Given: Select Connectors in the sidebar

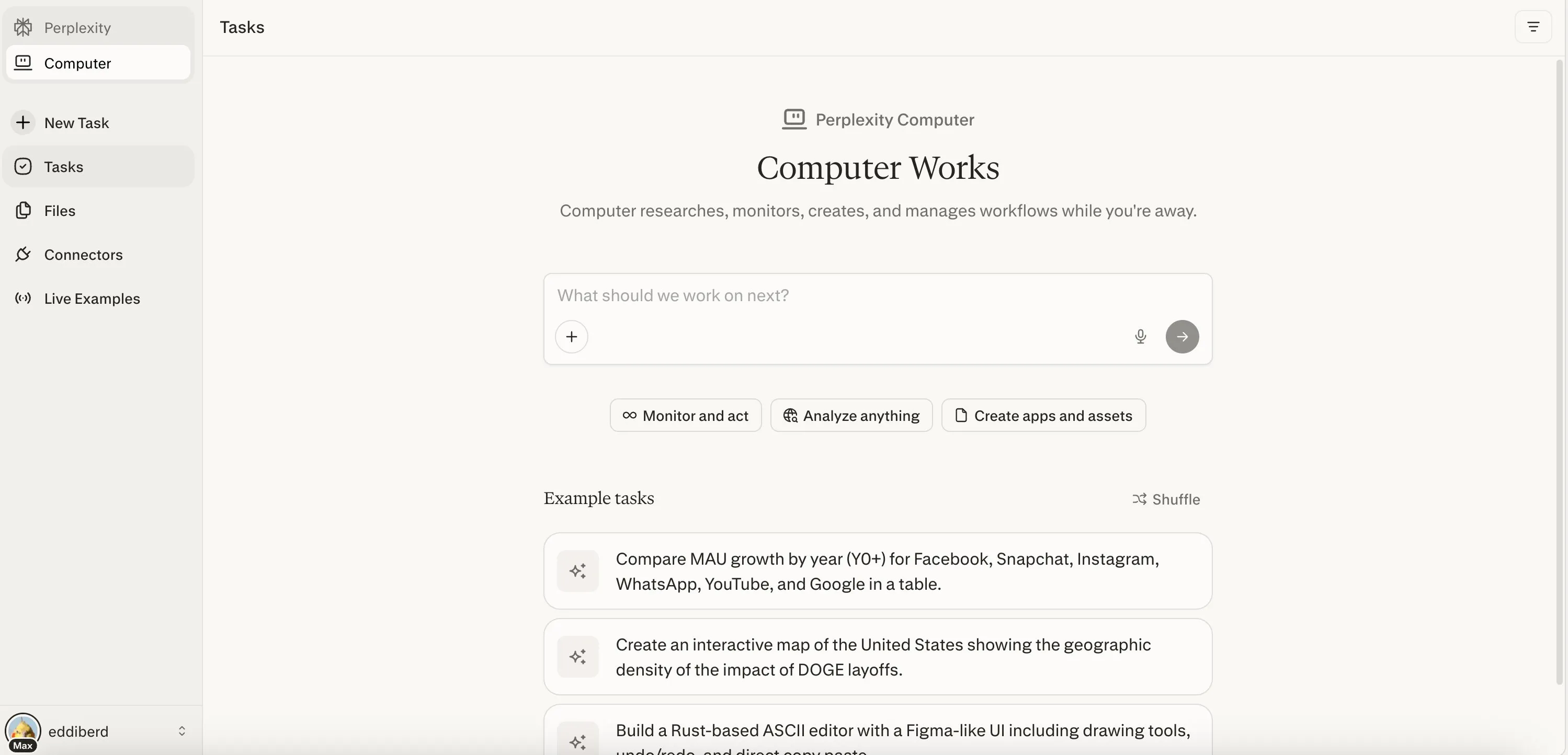Looking at the screenshot, I should pos(83,254).
